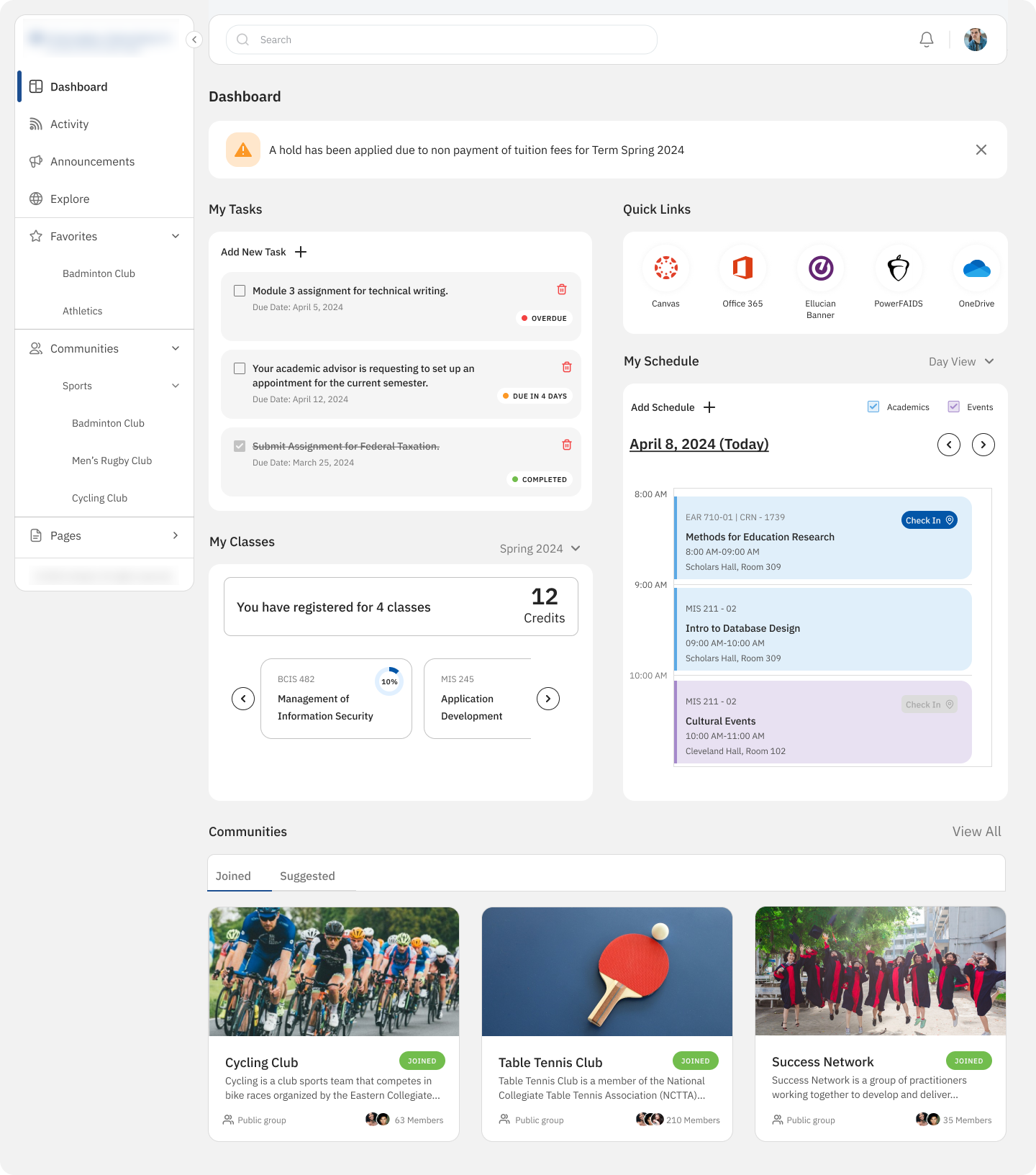Collapse the Communities section in sidebar

[176, 348]
